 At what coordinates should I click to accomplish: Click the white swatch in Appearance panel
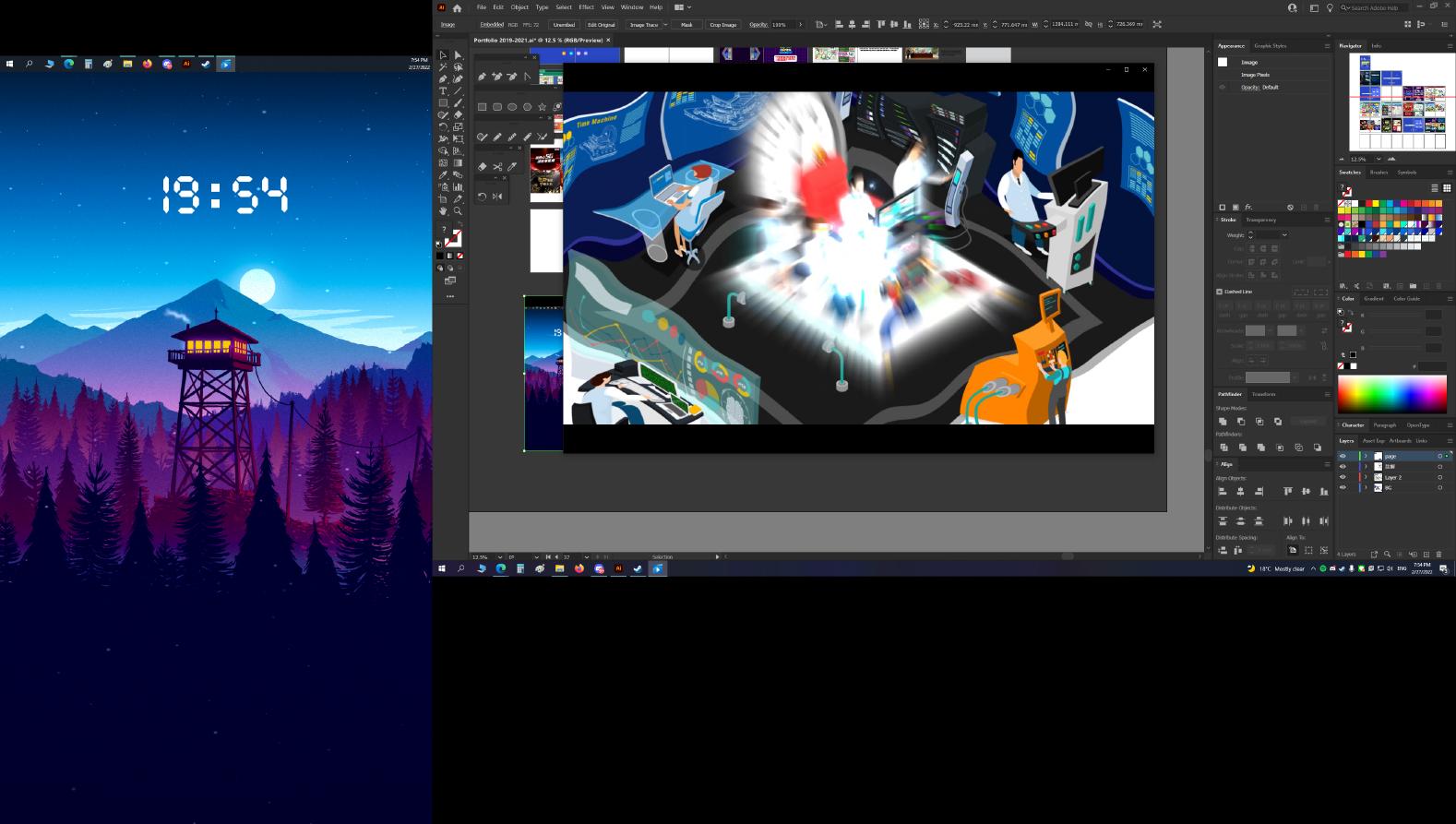click(1223, 62)
